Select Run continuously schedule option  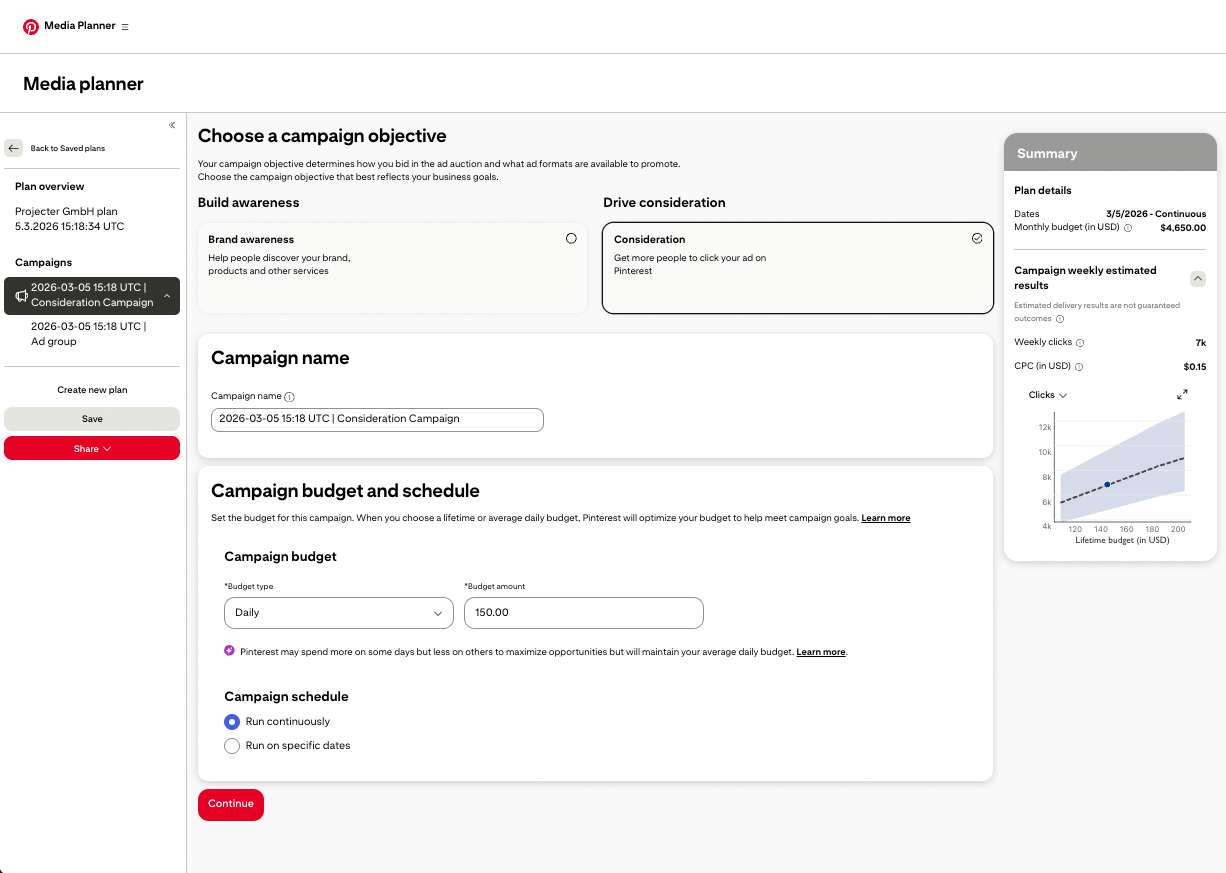click(232, 722)
